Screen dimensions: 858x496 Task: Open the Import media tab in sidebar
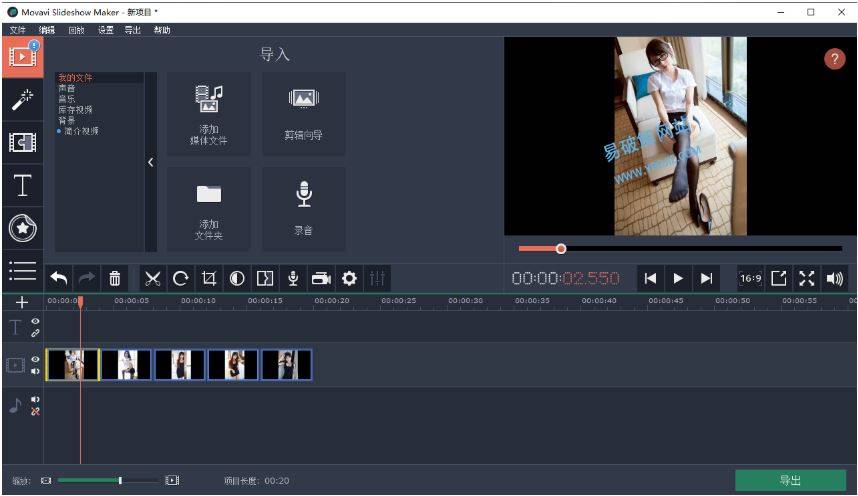(x=22, y=57)
